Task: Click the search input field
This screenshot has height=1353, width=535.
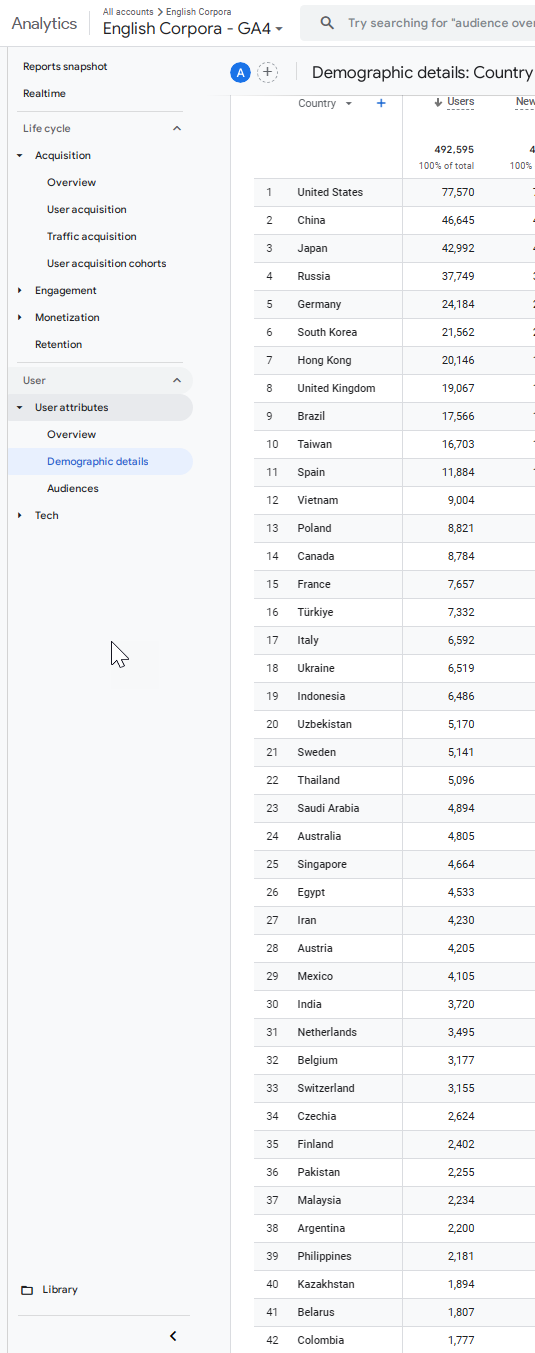Action: click(440, 23)
